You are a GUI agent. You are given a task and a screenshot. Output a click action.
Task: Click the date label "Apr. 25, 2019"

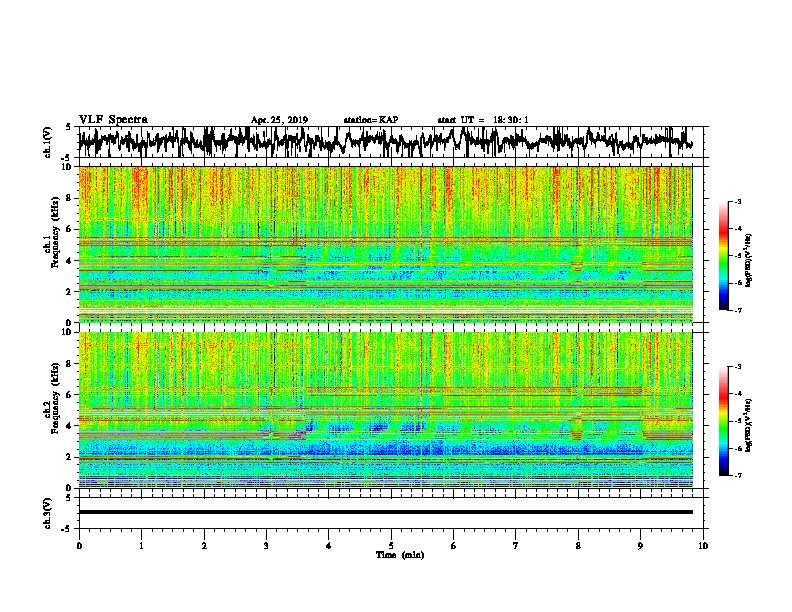tap(279, 120)
